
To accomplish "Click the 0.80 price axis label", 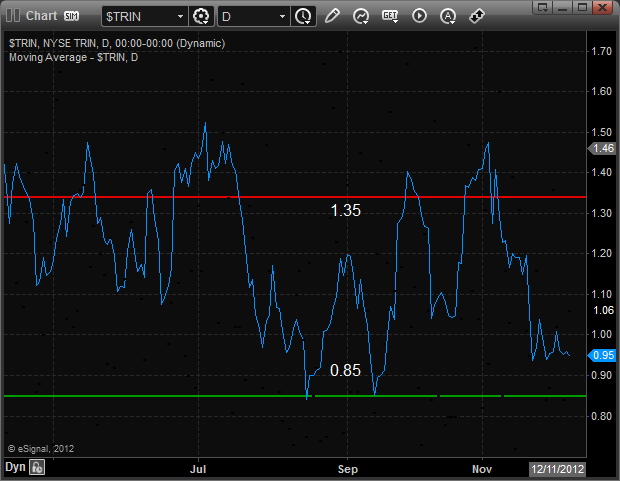I will pyautogui.click(x=601, y=416).
